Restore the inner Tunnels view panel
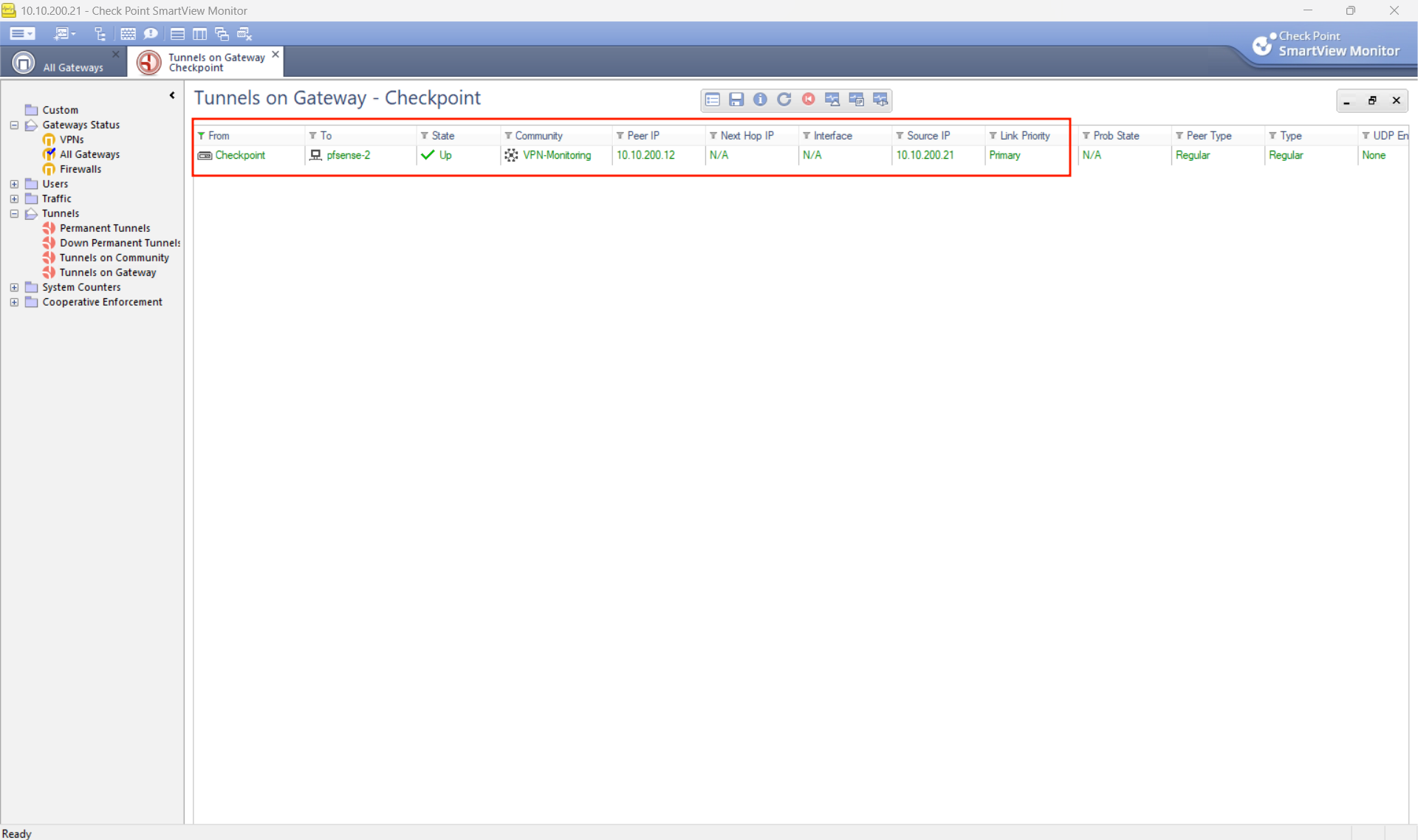This screenshot has width=1418, height=840. point(1372,101)
